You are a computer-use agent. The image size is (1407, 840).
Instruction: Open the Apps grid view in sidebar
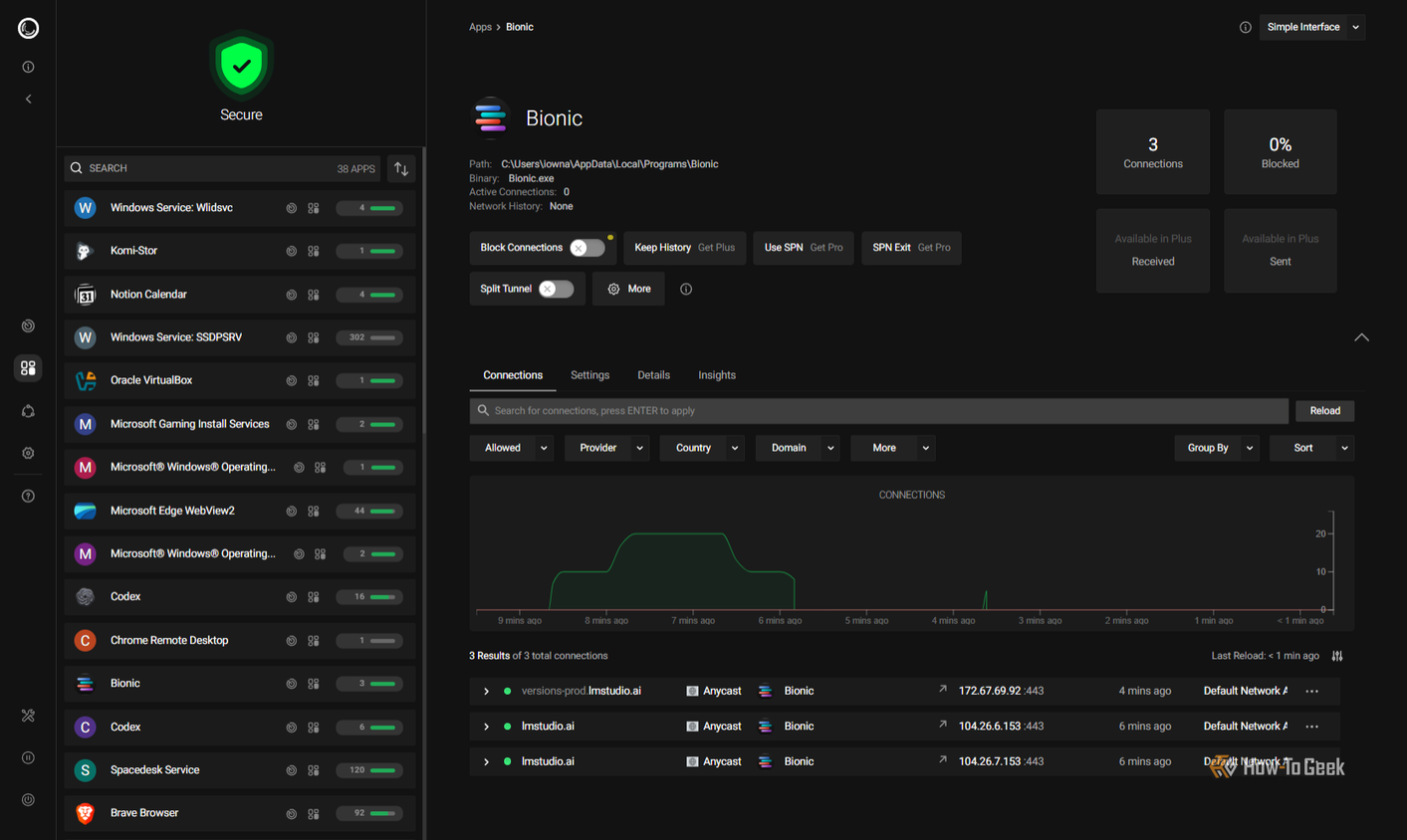point(28,368)
